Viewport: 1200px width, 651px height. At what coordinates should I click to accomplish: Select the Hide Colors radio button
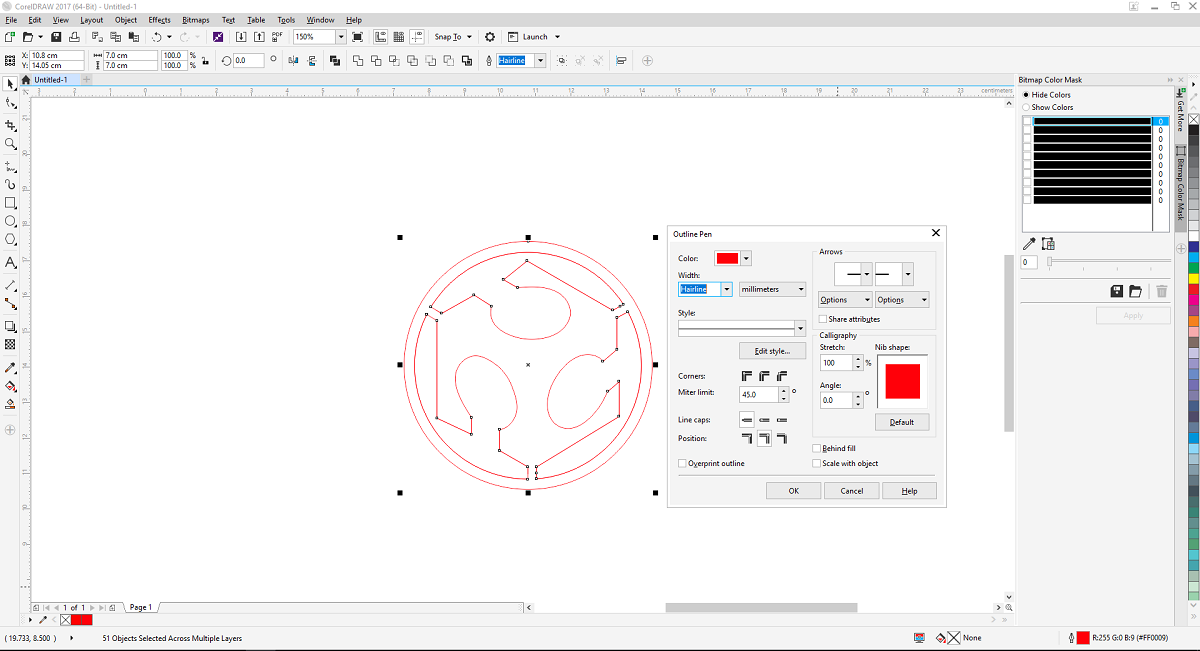(x=1026, y=95)
